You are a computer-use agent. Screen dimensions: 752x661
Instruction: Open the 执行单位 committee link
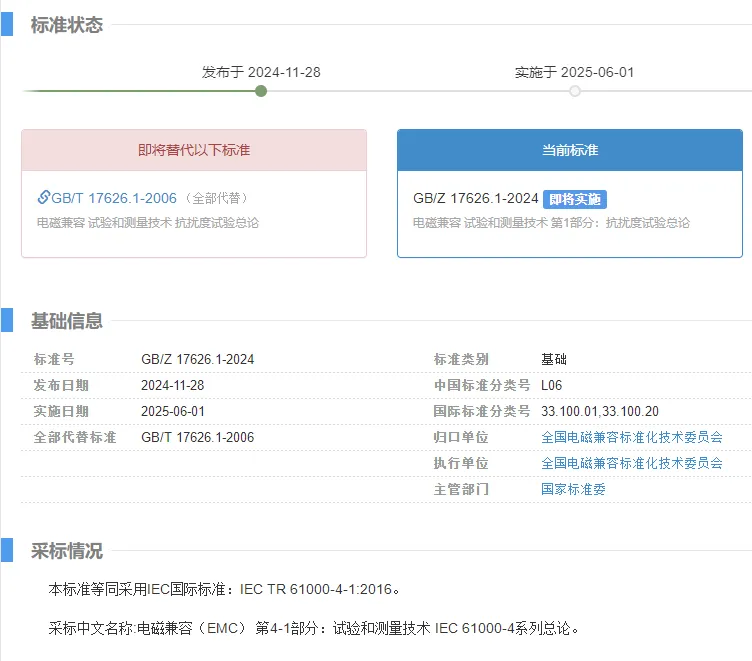(631, 463)
